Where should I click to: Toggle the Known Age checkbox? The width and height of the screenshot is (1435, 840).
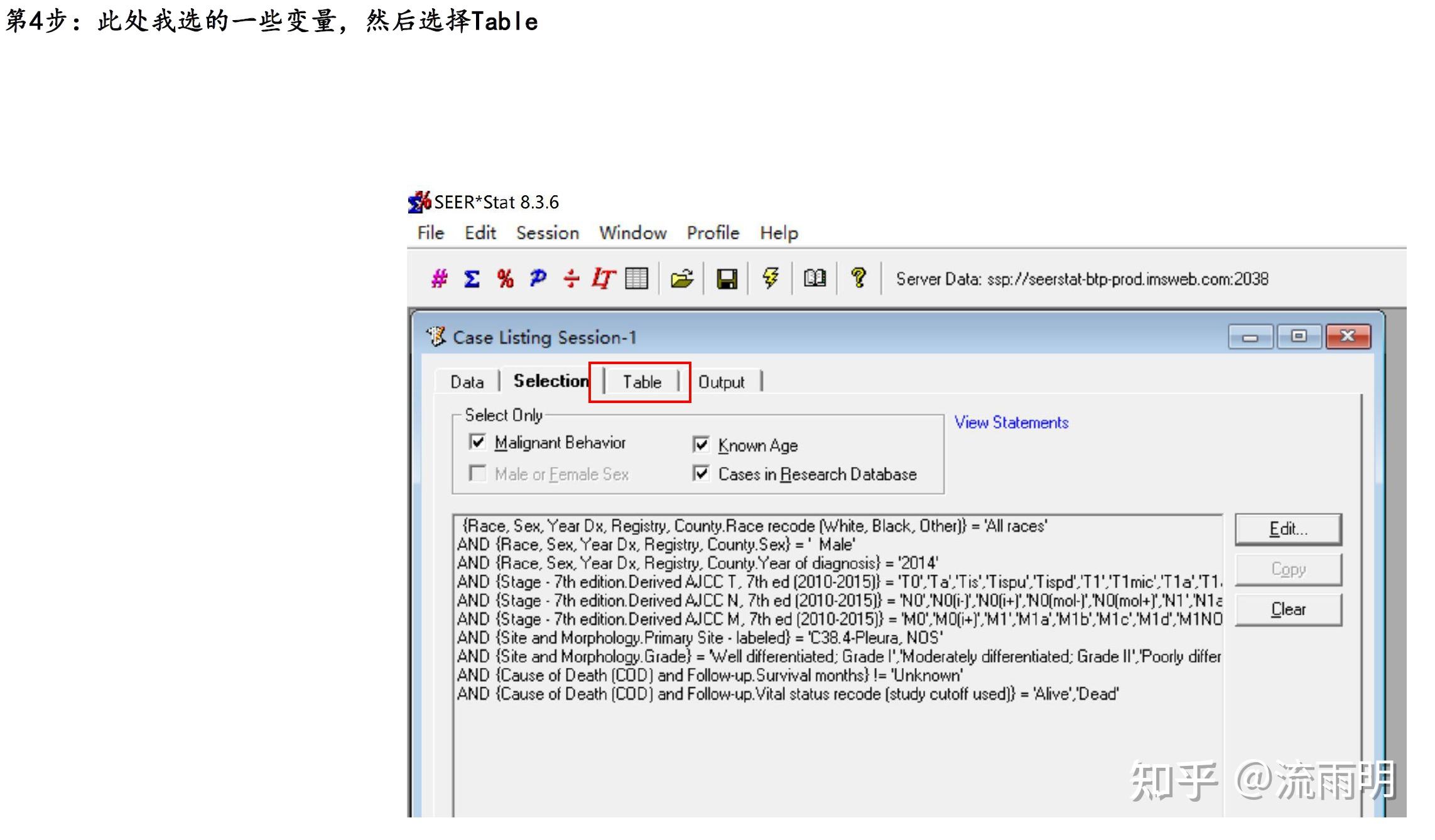701,444
